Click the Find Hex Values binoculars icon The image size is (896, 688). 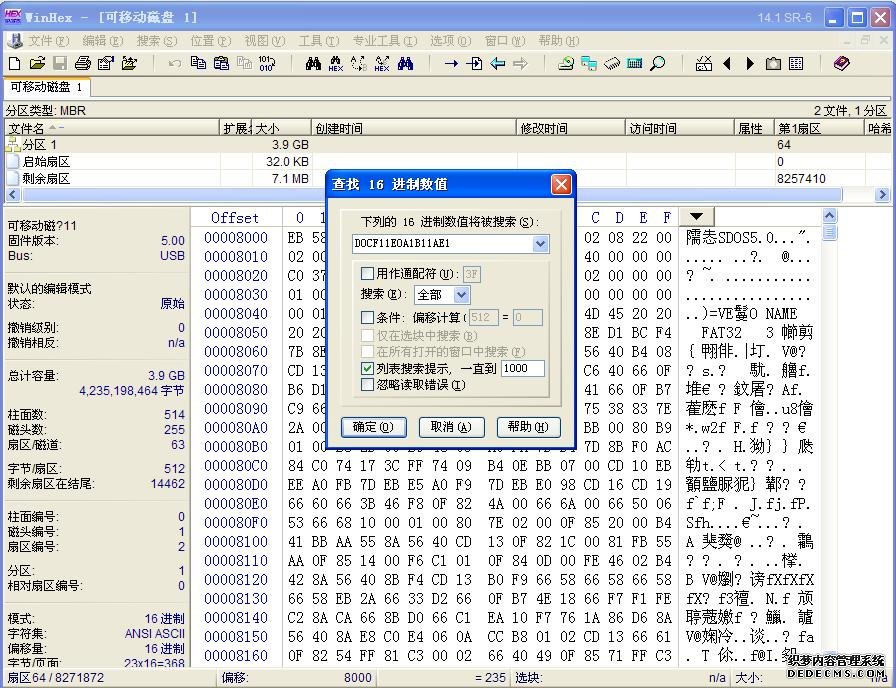coord(336,63)
